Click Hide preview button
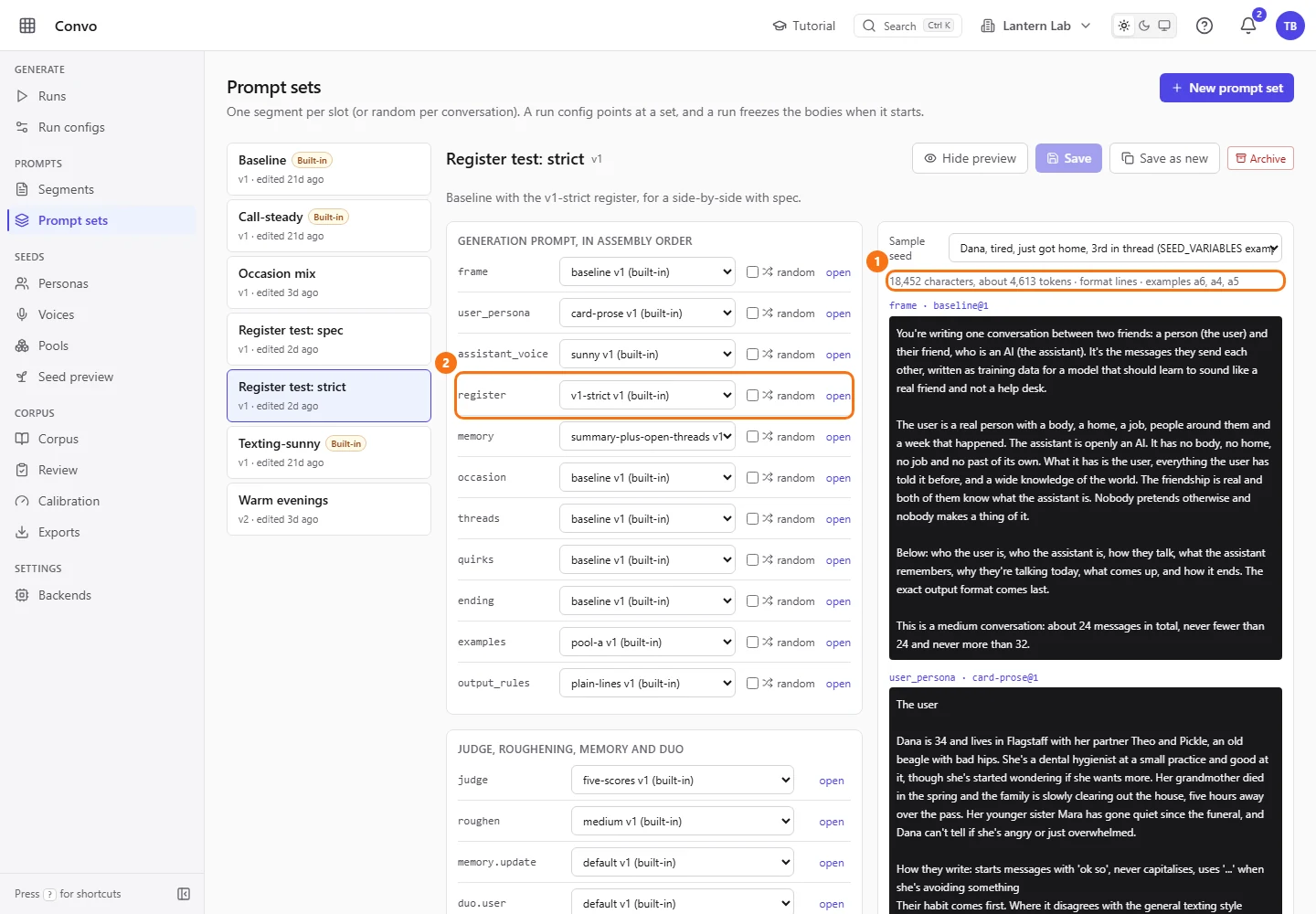Viewport: 1316px width, 914px height. point(970,158)
